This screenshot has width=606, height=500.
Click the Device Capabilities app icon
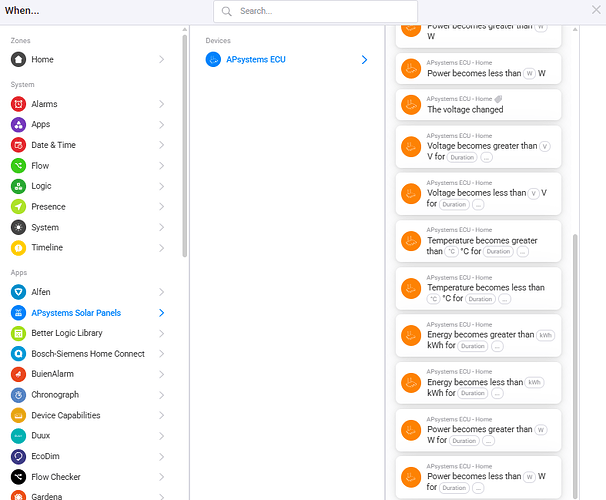point(18,415)
